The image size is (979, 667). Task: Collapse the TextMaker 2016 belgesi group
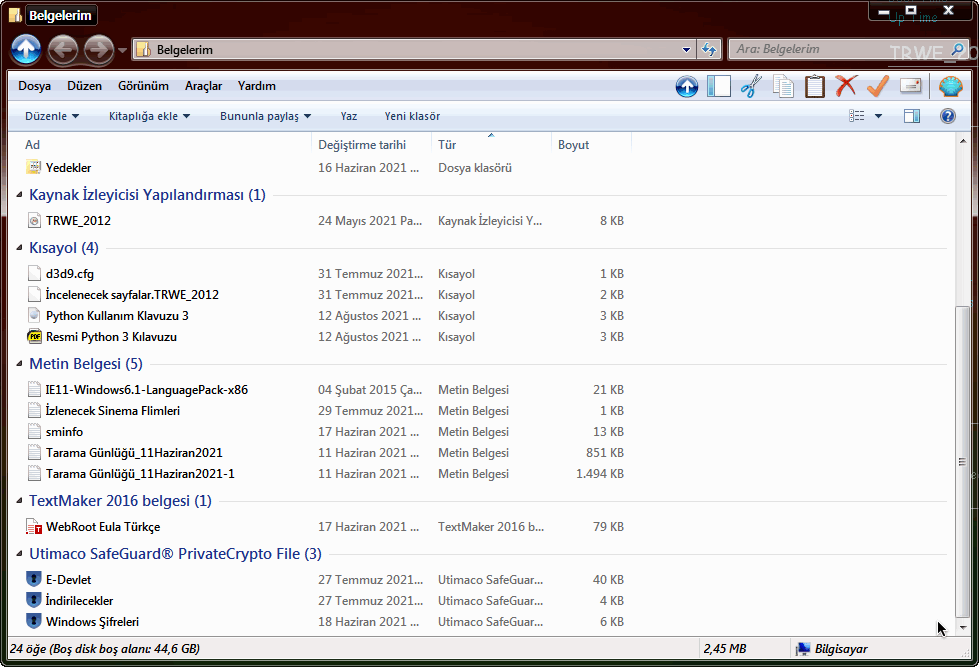coord(19,501)
